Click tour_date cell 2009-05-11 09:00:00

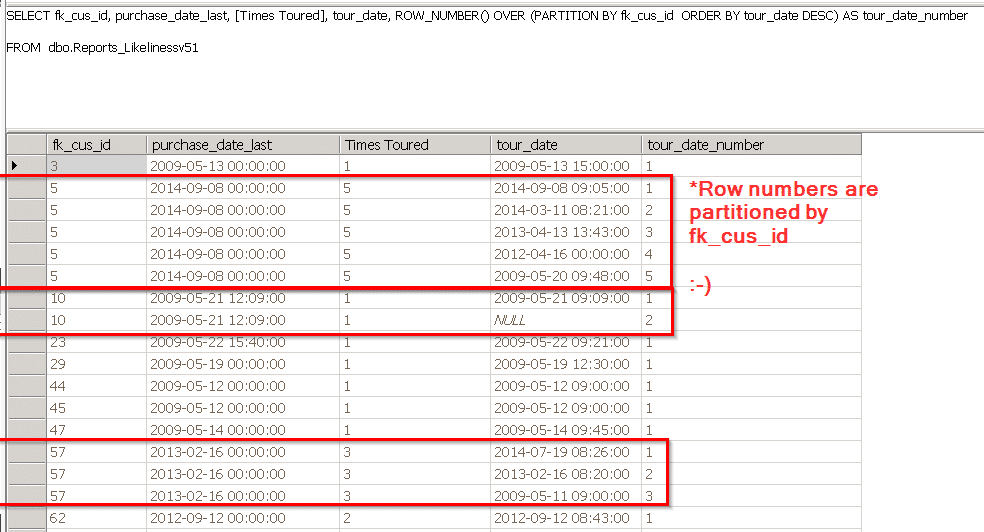(566, 496)
